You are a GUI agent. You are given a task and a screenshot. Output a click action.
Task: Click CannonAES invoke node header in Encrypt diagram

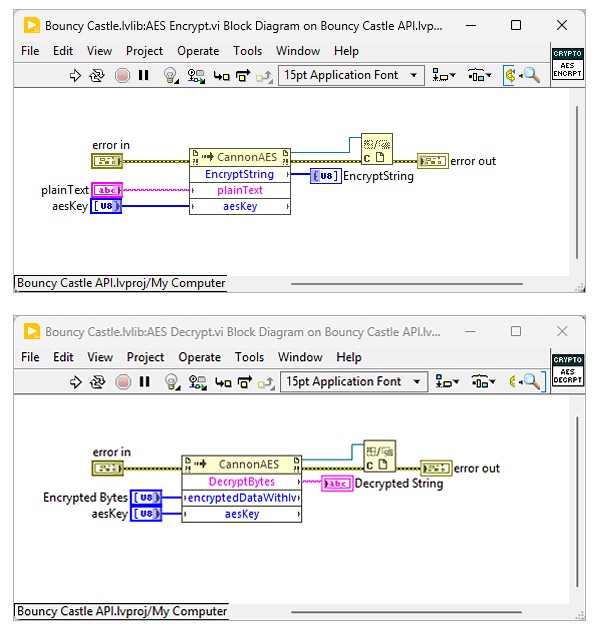240,157
